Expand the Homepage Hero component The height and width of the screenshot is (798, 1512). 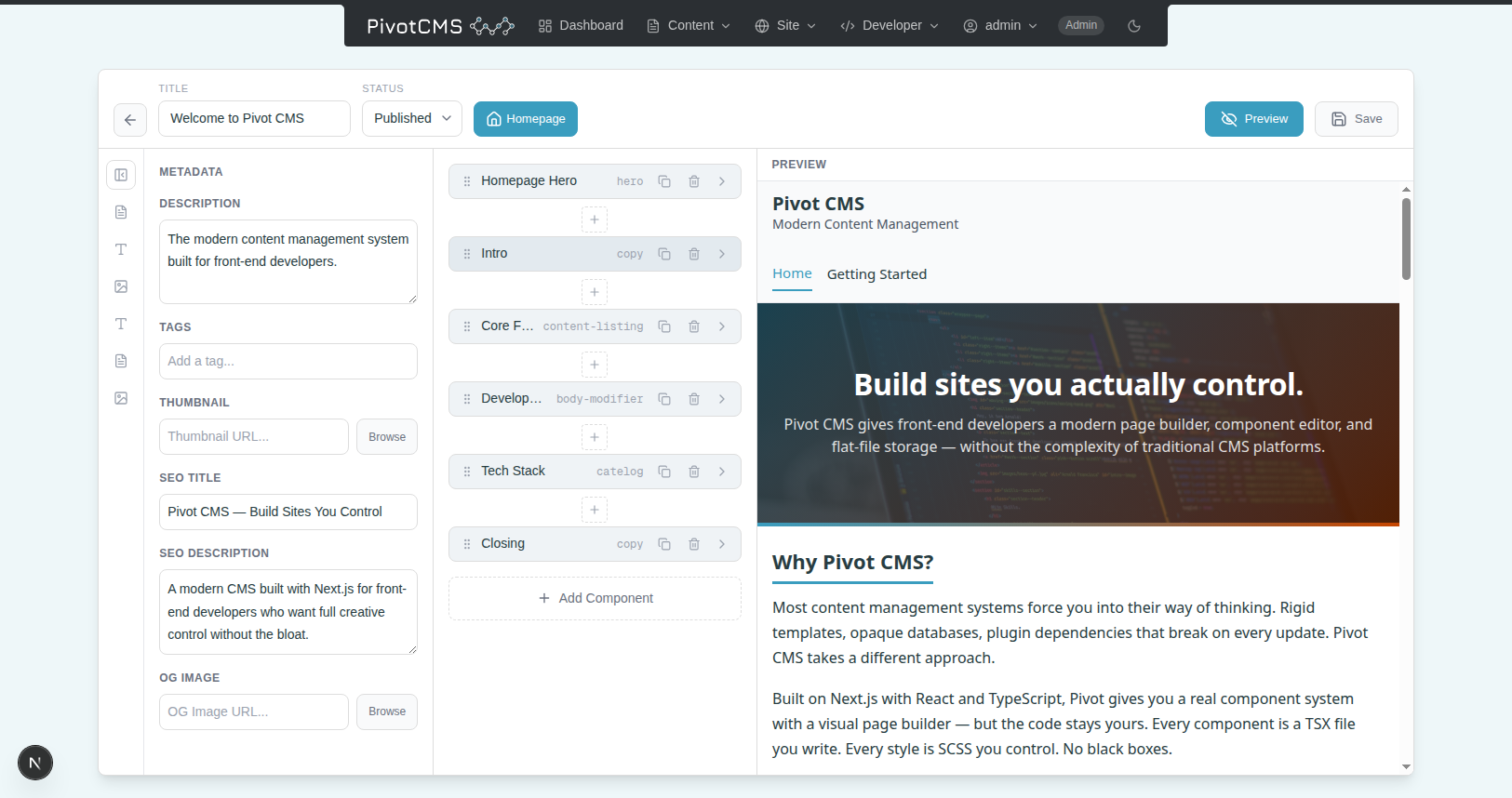coord(722,181)
